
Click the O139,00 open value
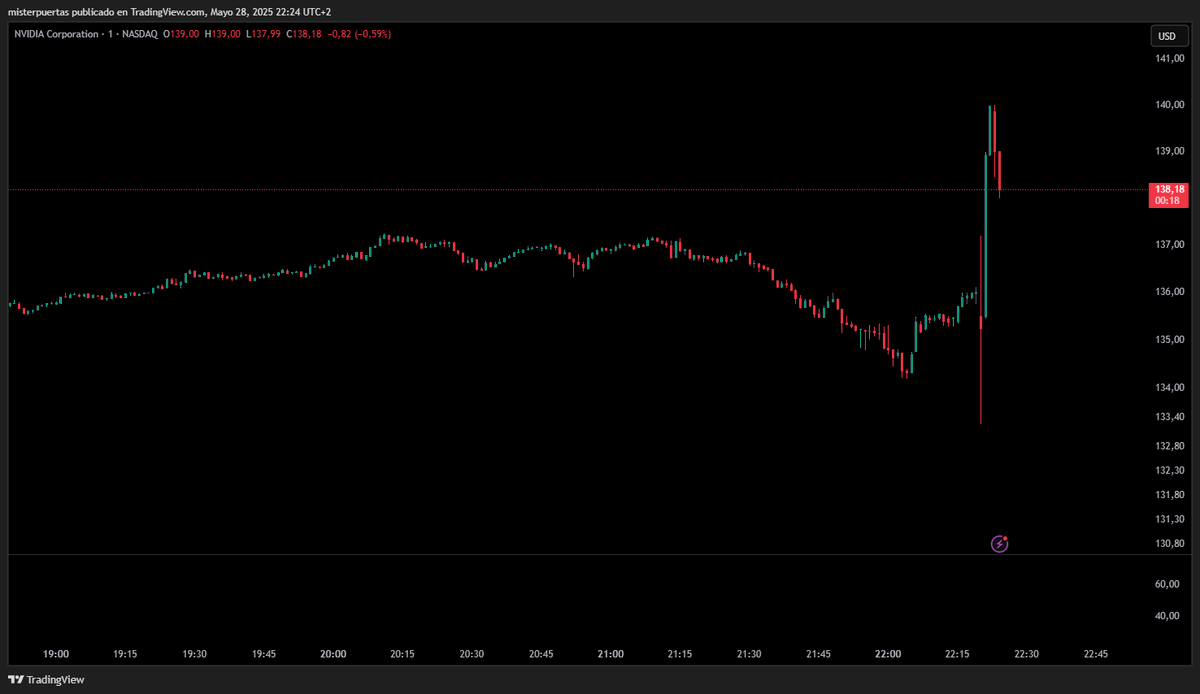click(181, 34)
